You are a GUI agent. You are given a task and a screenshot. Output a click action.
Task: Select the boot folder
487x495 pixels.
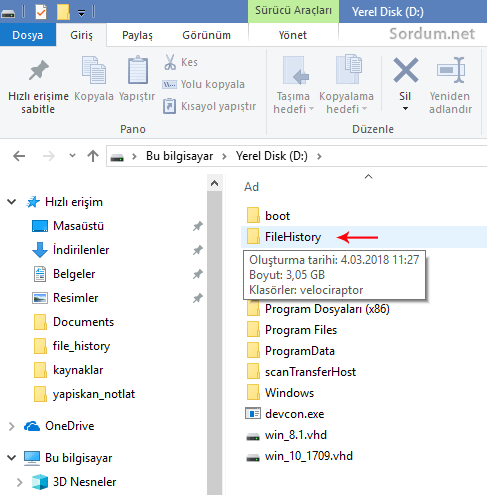[x=277, y=216]
